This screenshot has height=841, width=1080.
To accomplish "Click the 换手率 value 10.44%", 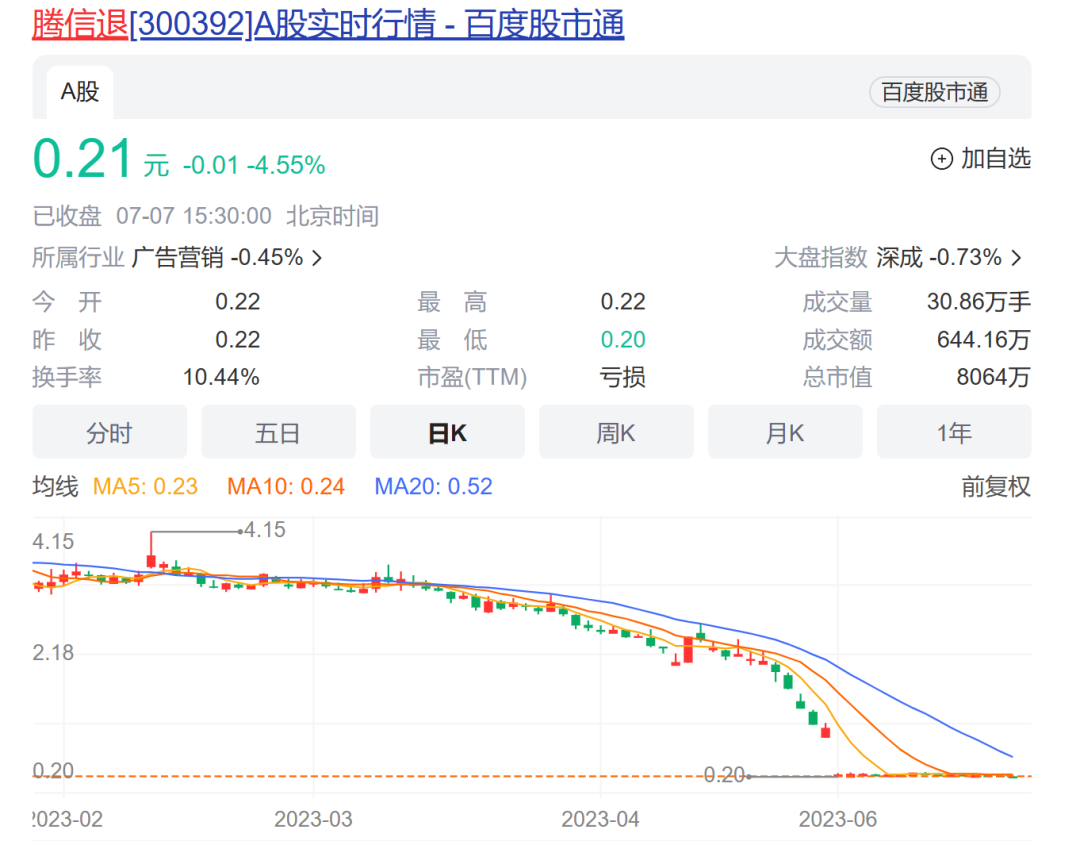I will click(x=221, y=377).
